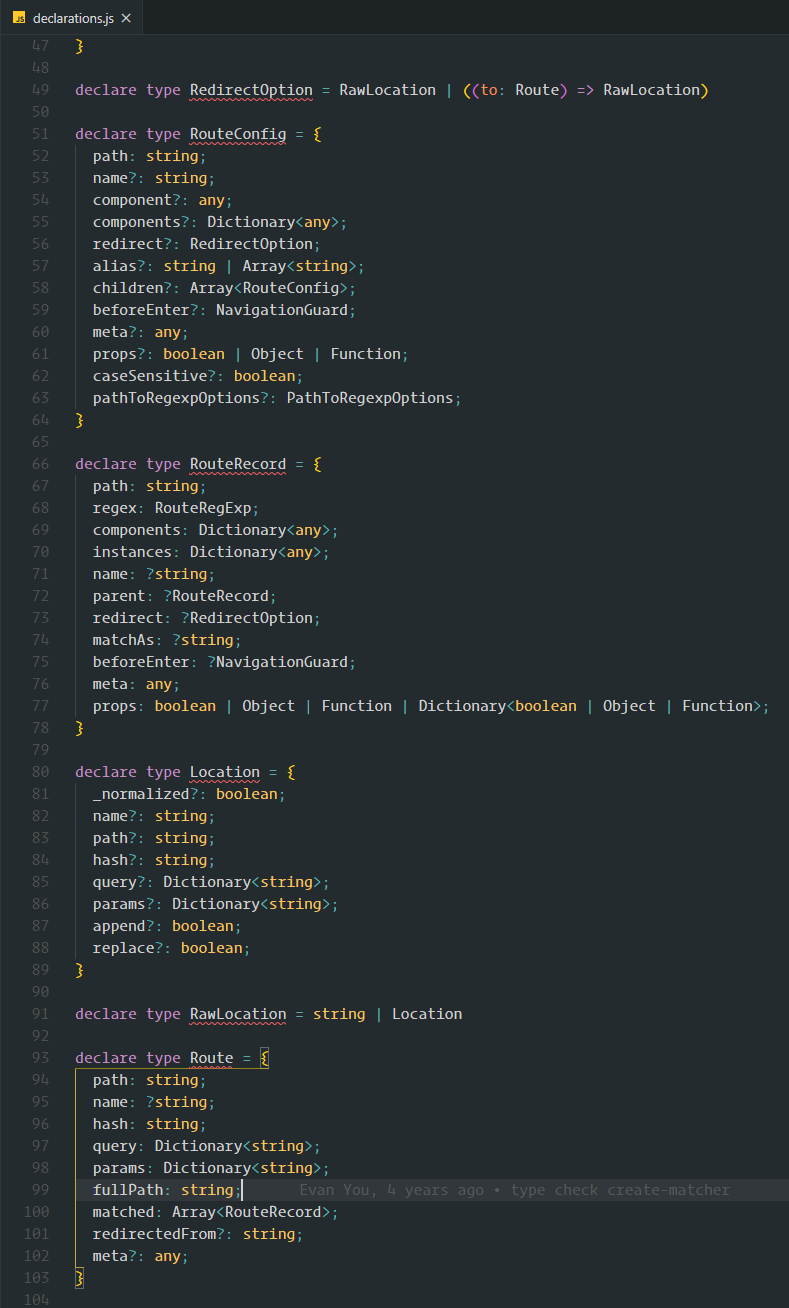
Task: Click the redirectedFrom property on line 101
Action: pos(154,1234)
